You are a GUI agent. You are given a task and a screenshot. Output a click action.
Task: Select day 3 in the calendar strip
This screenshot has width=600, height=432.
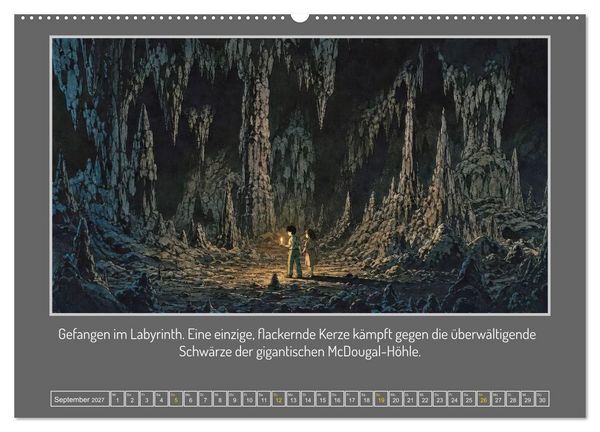pyautogui.click(x=147, y=399)
